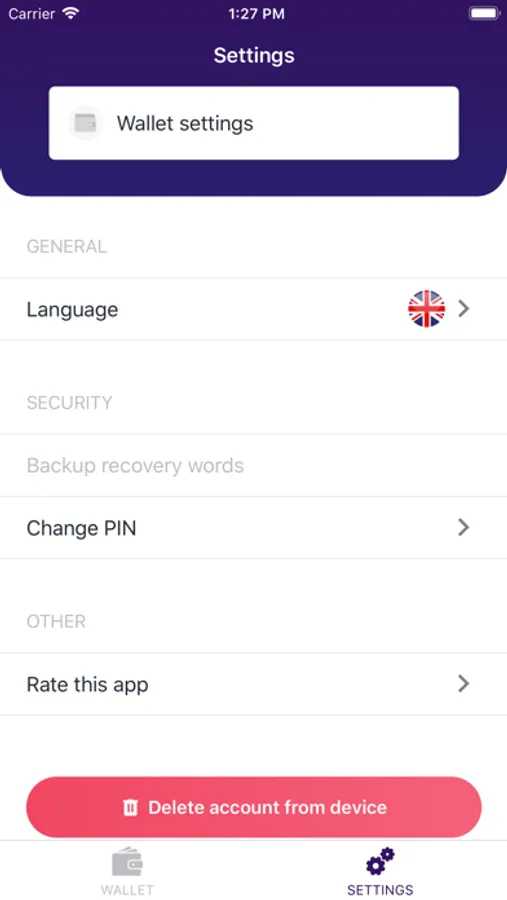Switch to the WALLET tab

pyautogui.click(x=127, y=870)
